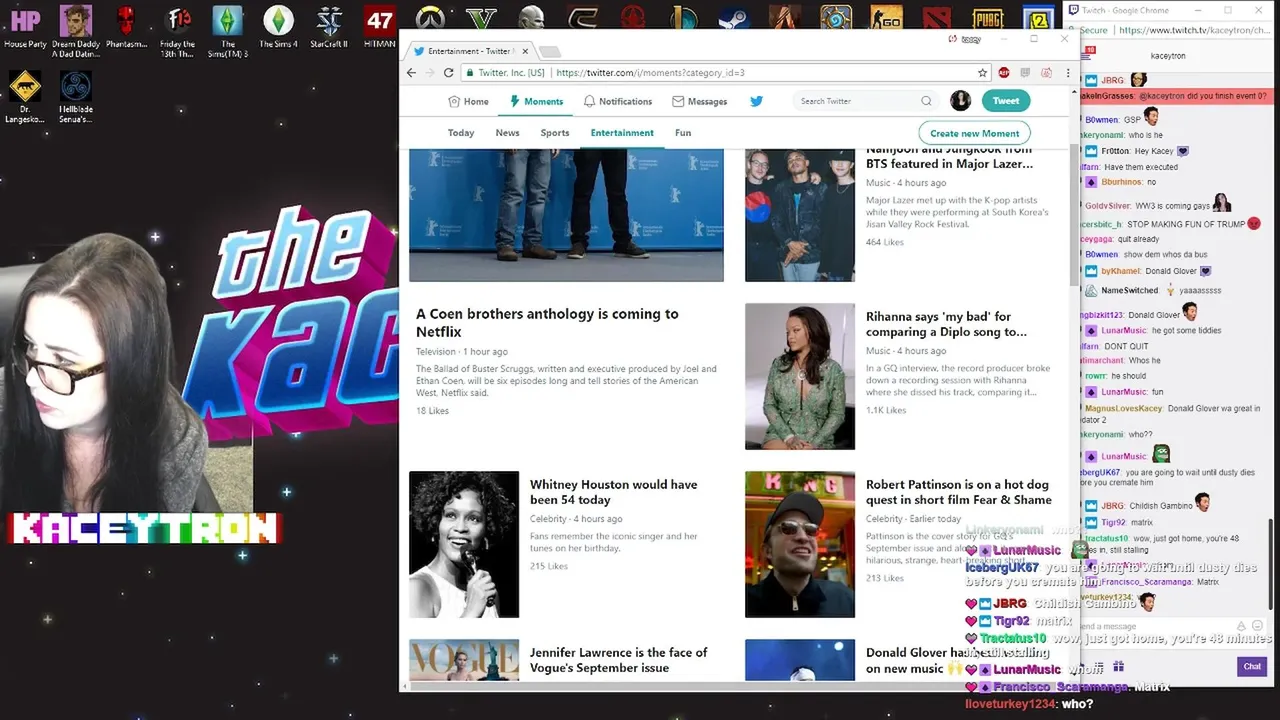Launch Hearthstone desktop icon
The width and height of the screenshot is (1280, 720).
836,18
